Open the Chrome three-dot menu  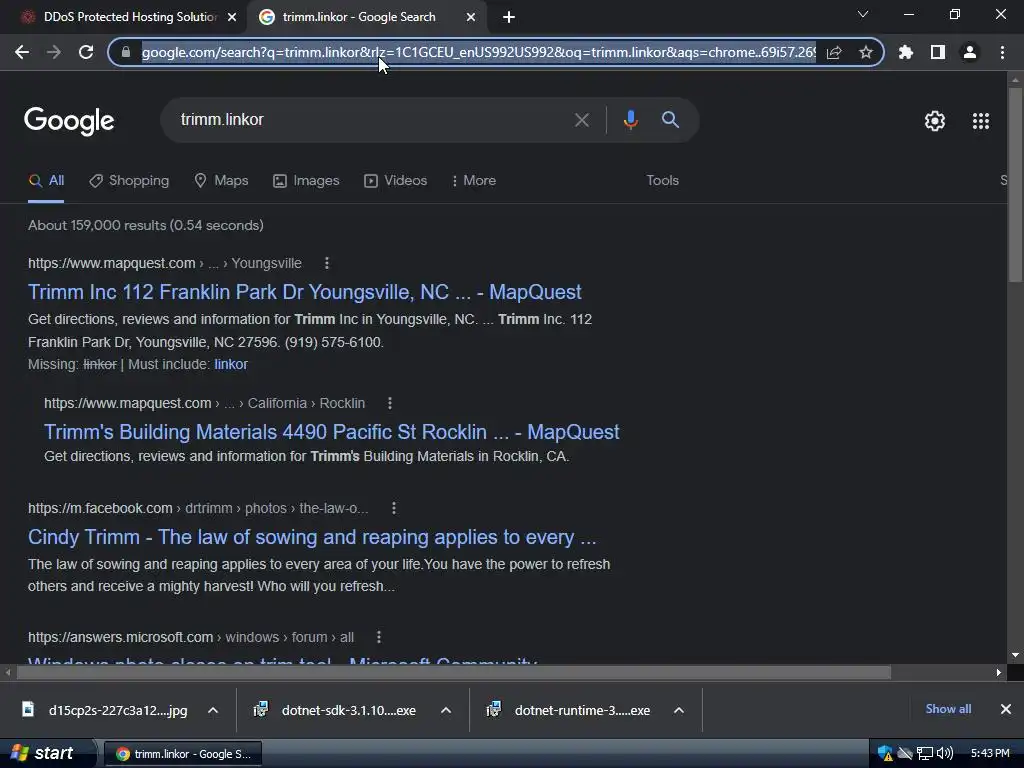1002,52
